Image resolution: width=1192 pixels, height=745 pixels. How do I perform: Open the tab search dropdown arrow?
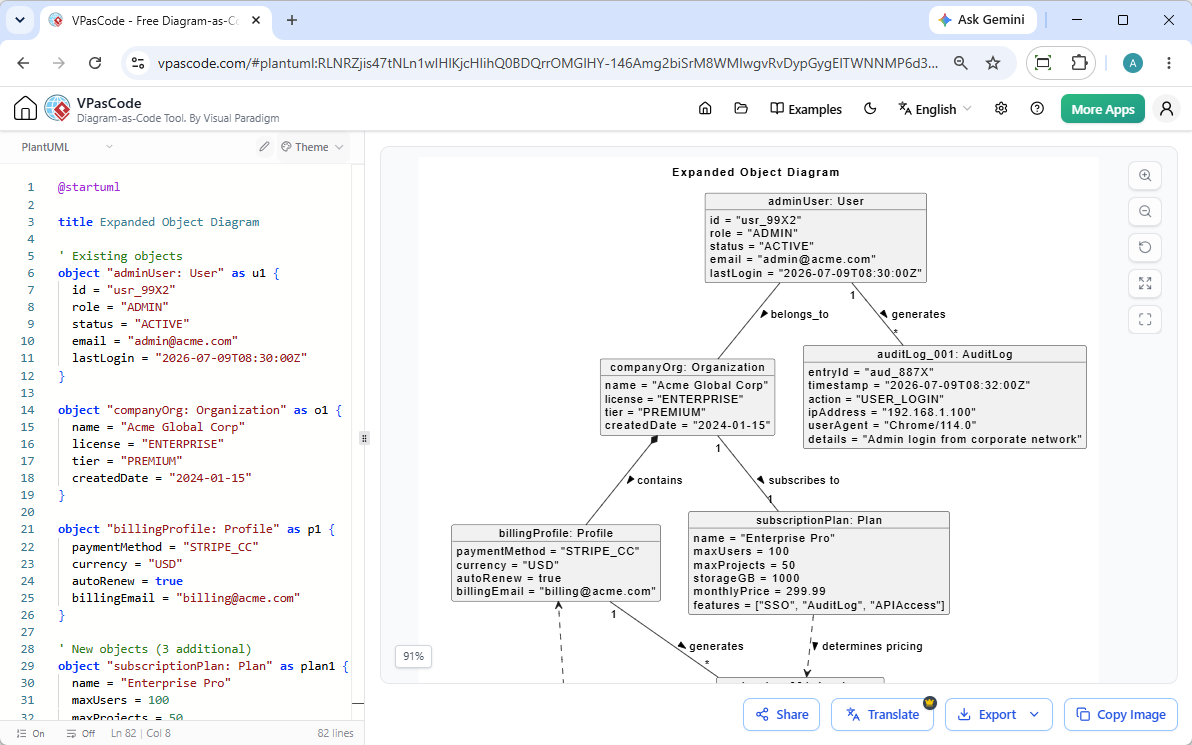coord(20,21)
